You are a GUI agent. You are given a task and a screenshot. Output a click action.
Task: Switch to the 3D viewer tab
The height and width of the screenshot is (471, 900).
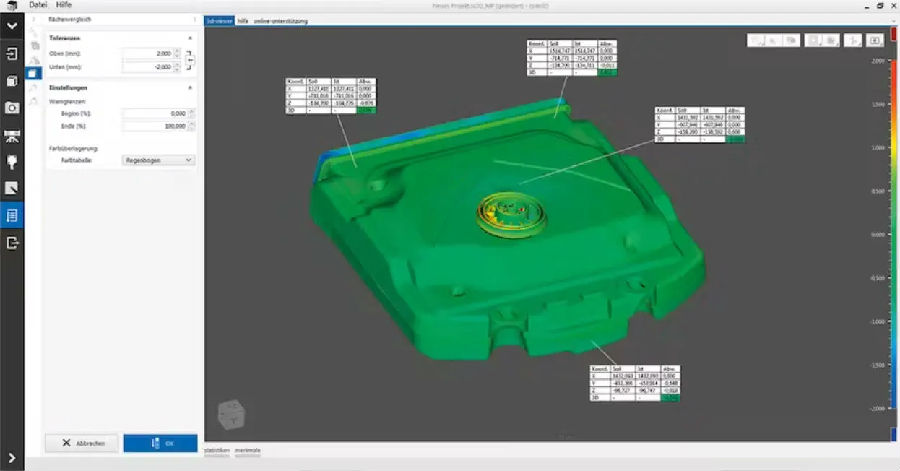tap(219, 21)
